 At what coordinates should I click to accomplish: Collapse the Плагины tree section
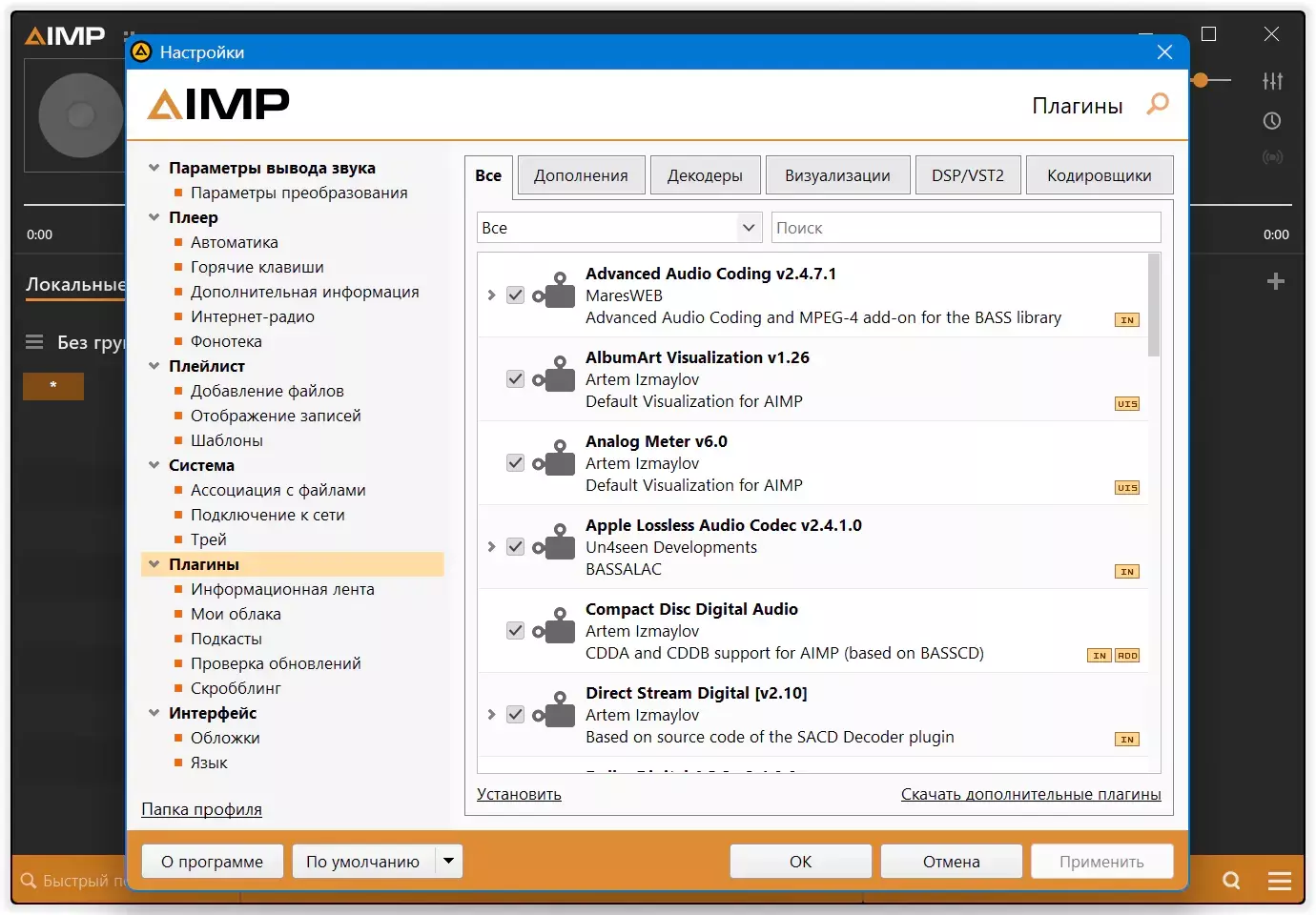coord(154,564)
